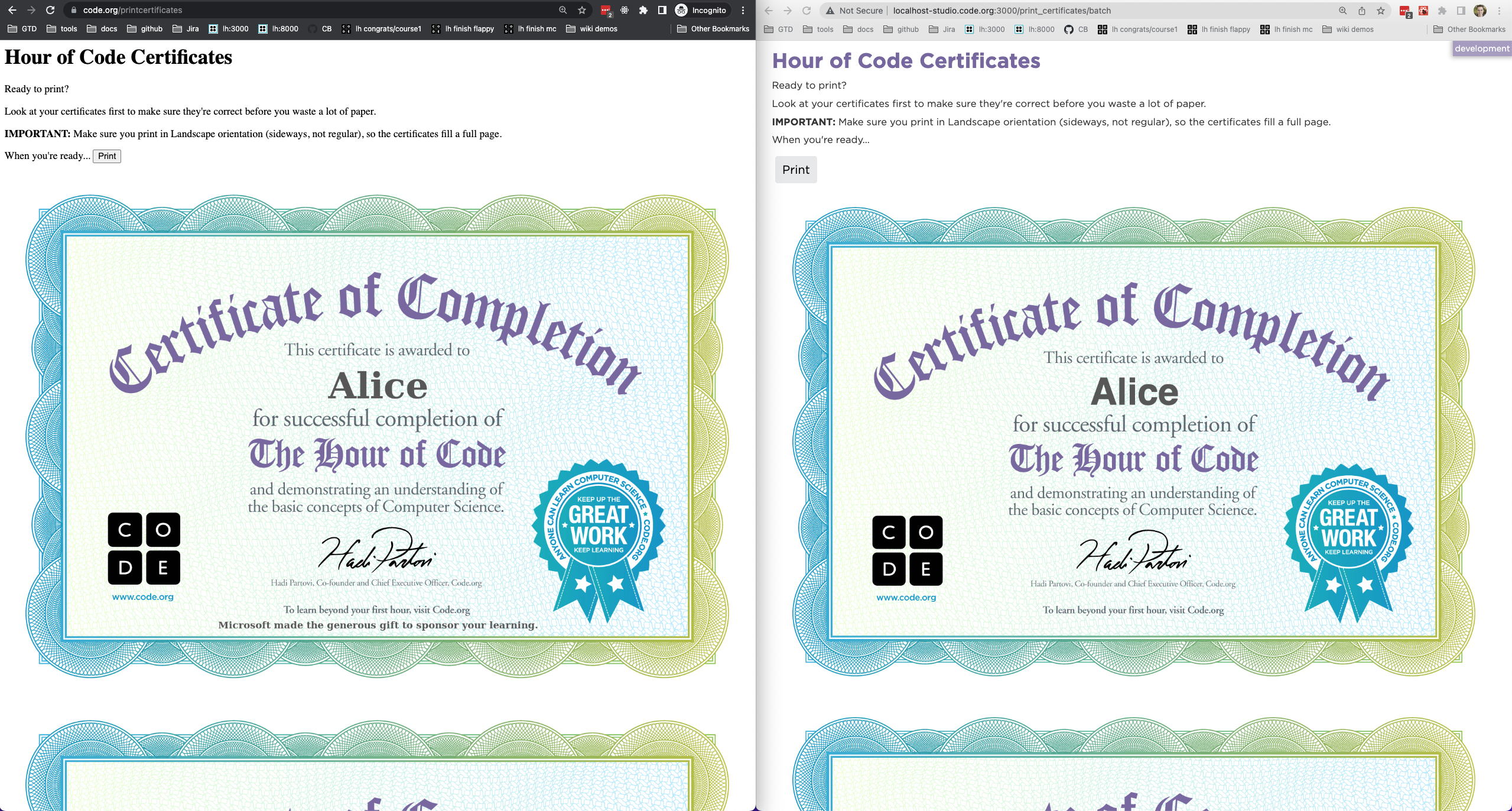Screen dimensions: 1512x811
Task: Bookmark the code.org page with the star icon
Action: point(582,10)
